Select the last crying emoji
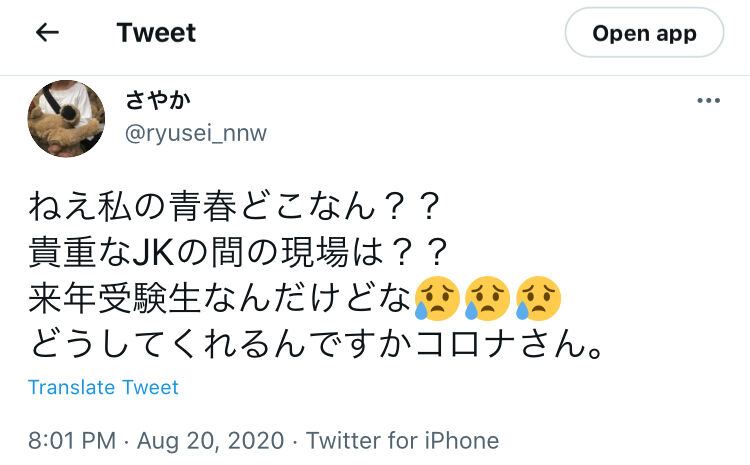This screenshot has height=465, width=750. click(538, 299)
